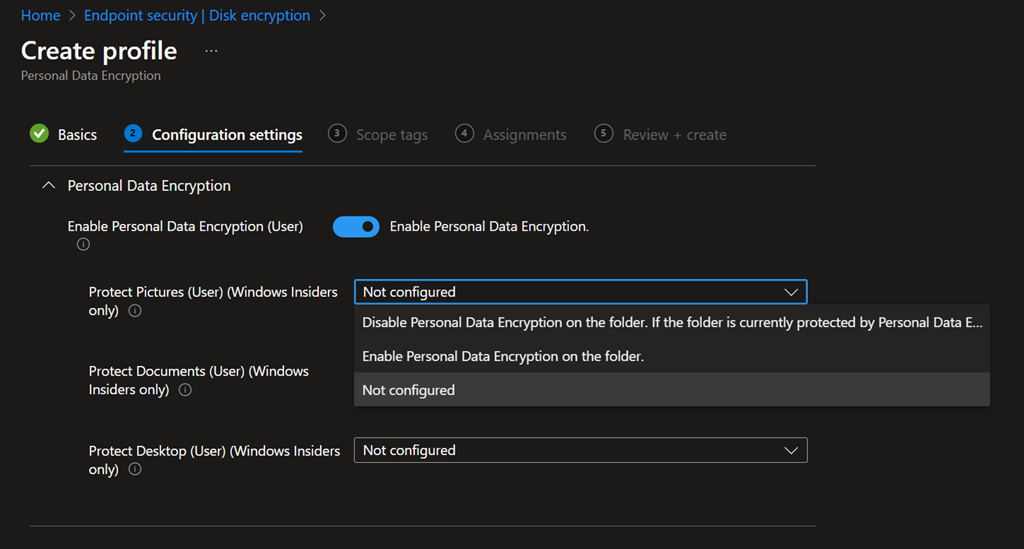Toggle Enable Personal Data Encryption switch
The height and width of the screenshot is (549, 1024).
tap(356, 227)
